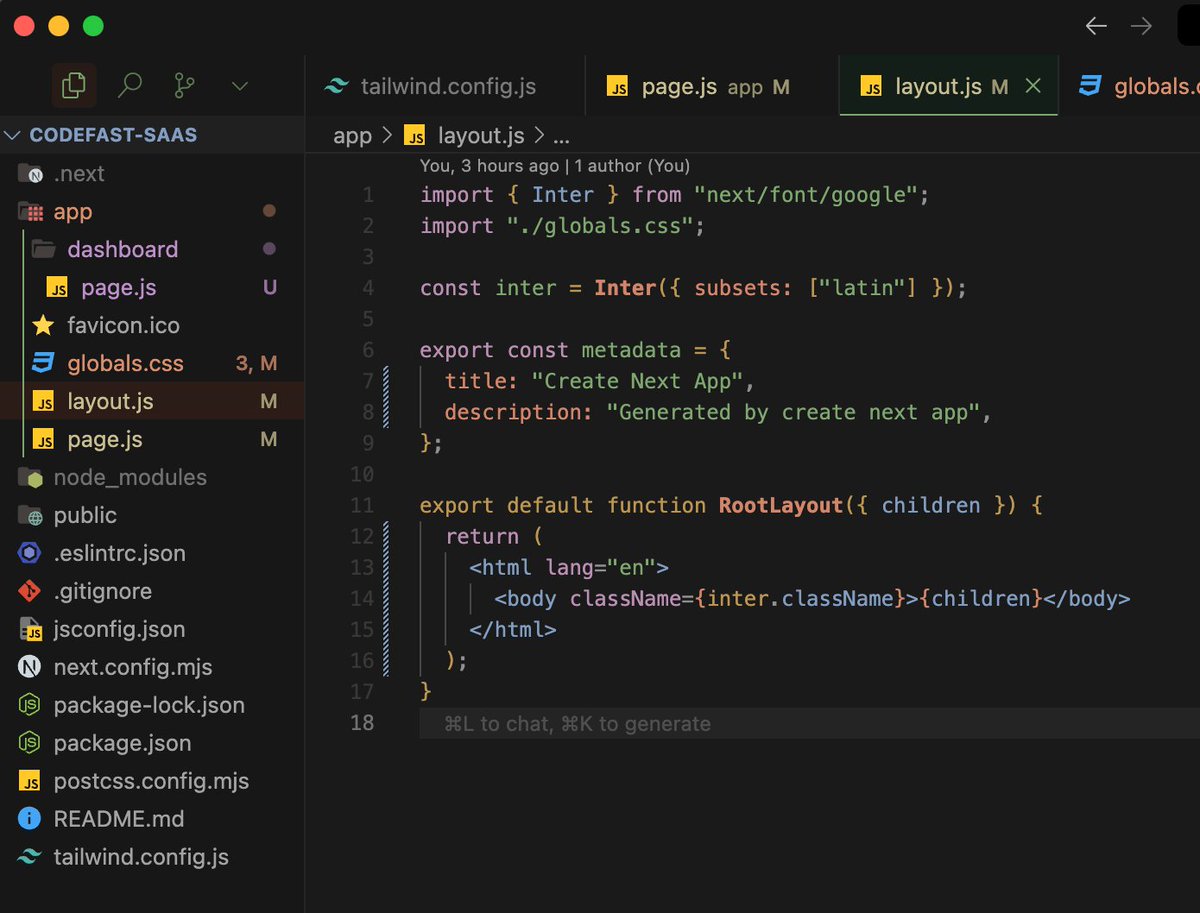
Task: Click the CSS icon next to globals.css
Action: [x=44, y=363]
